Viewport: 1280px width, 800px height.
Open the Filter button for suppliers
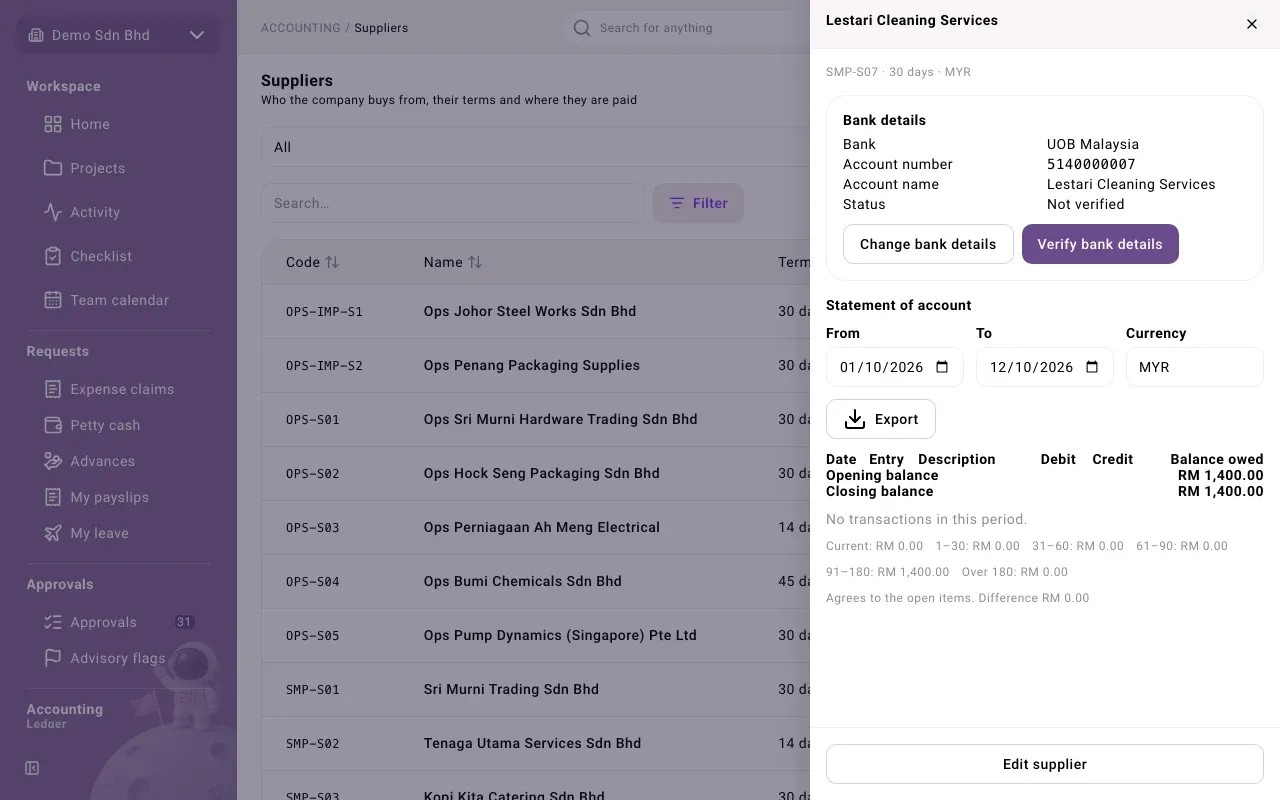click(698, 203)
